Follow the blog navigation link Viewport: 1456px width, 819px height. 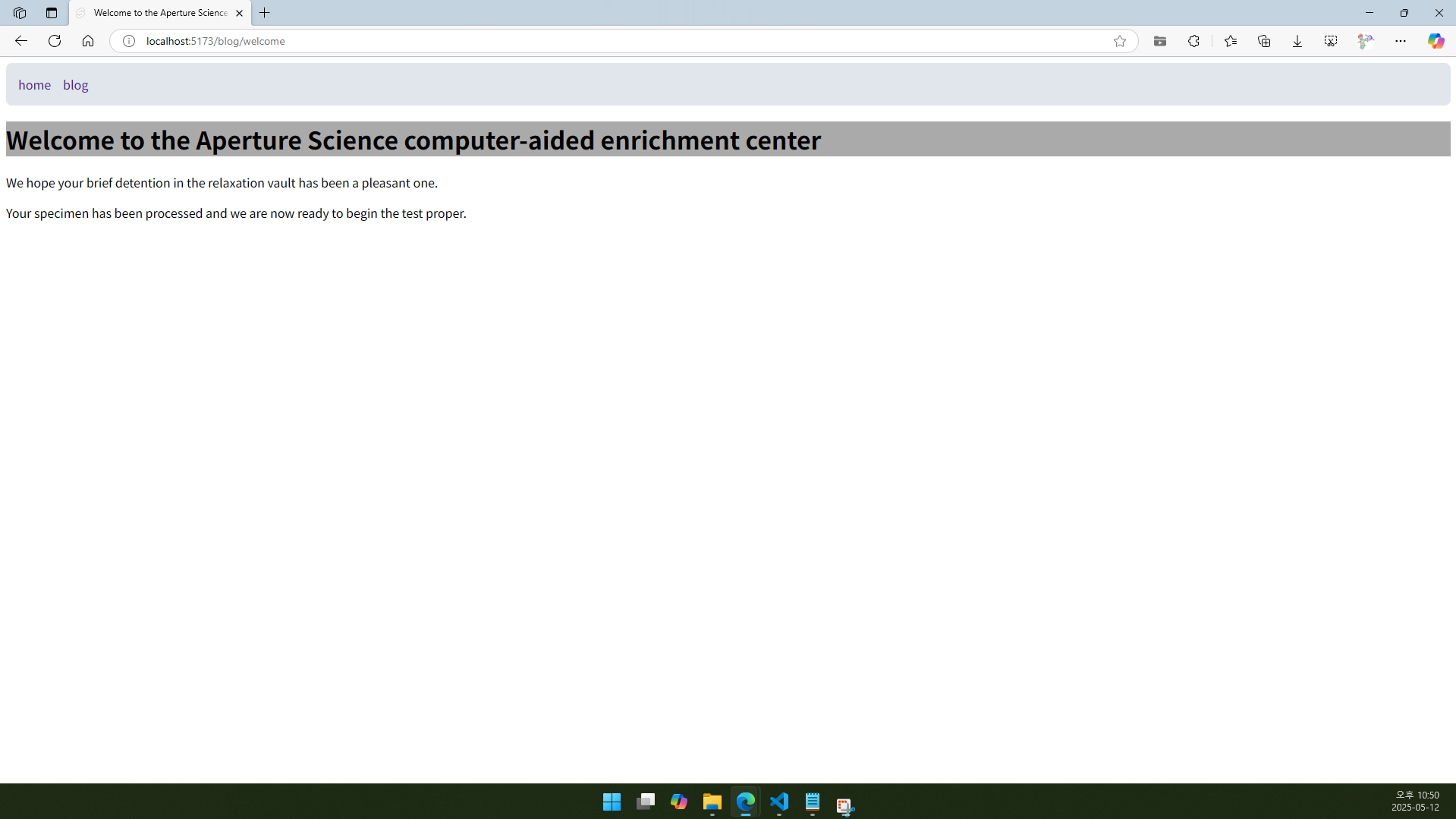pyautogui.click(x=75, y=85)
